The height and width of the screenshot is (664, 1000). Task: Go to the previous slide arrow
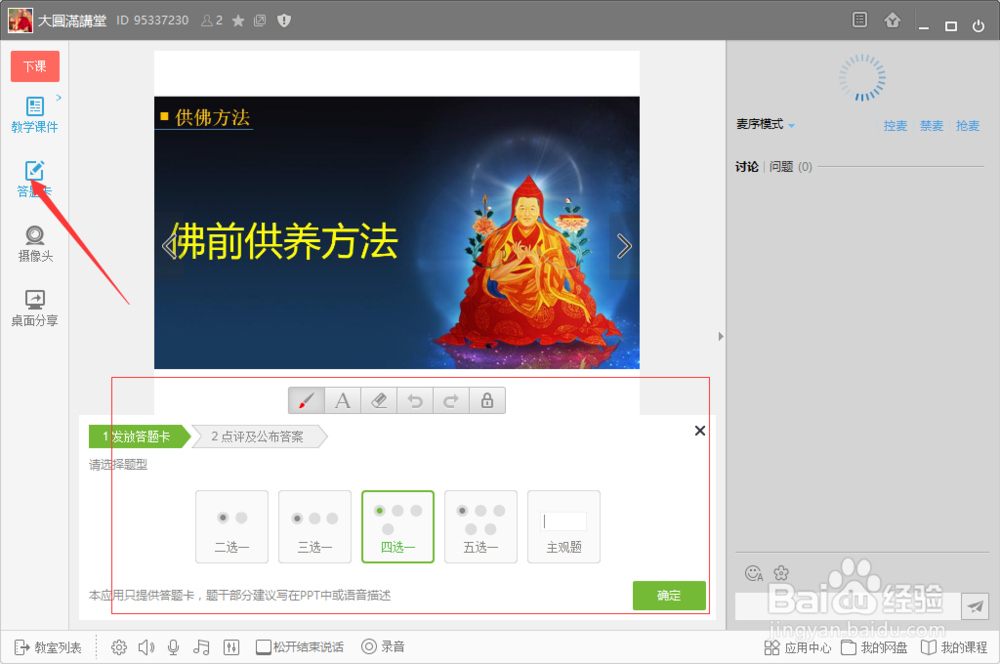coord(169,246)
